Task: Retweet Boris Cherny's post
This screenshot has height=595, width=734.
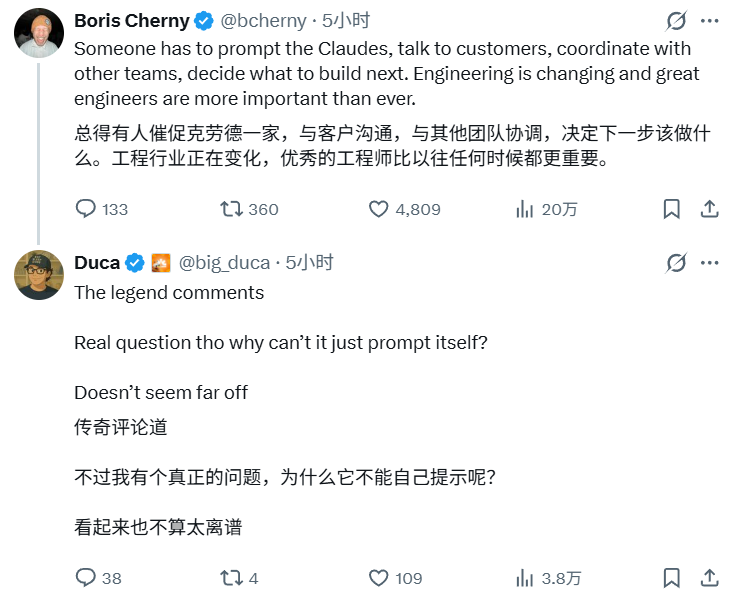Action: pos(231,209)
